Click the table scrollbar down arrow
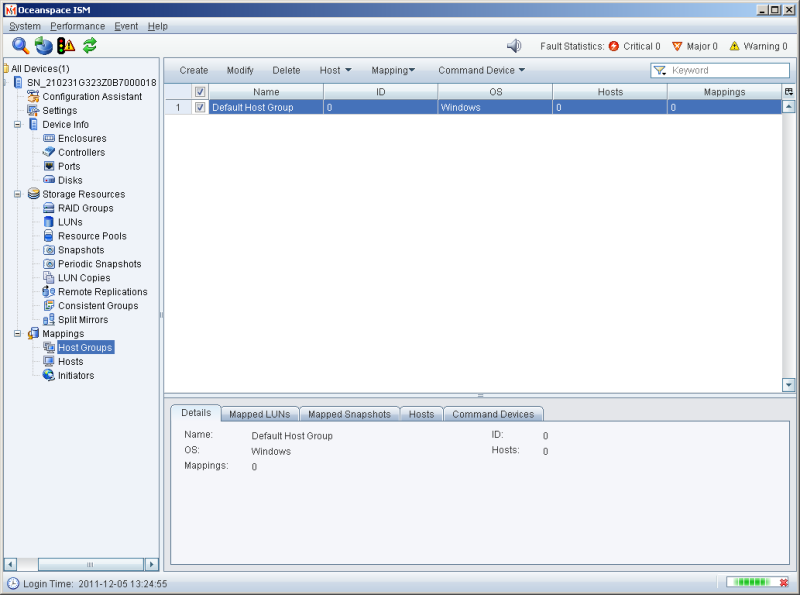 click(x=789, y=385)
